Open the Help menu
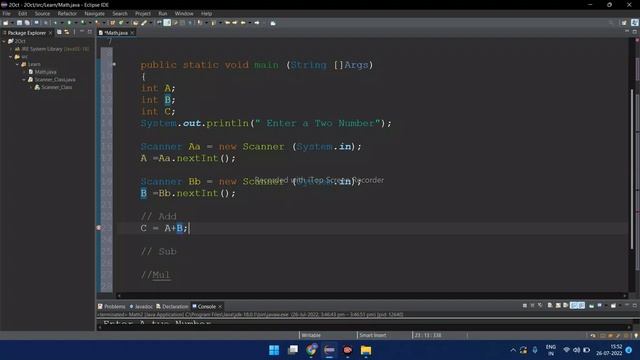 pyautogui.click(x=207, y=13)
